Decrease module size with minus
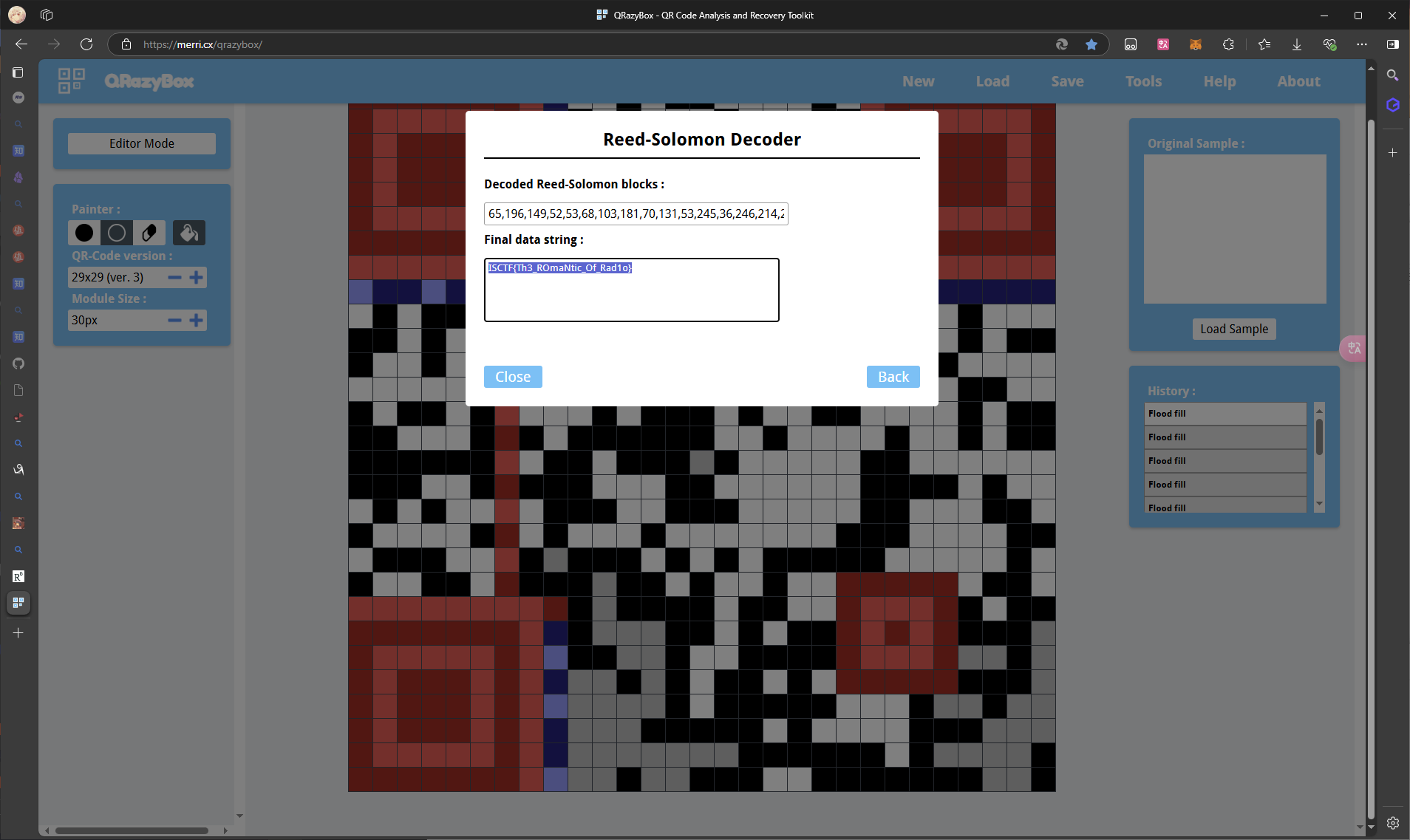The width and height of the screenshot is (1410, 840). tap(174, 320)
